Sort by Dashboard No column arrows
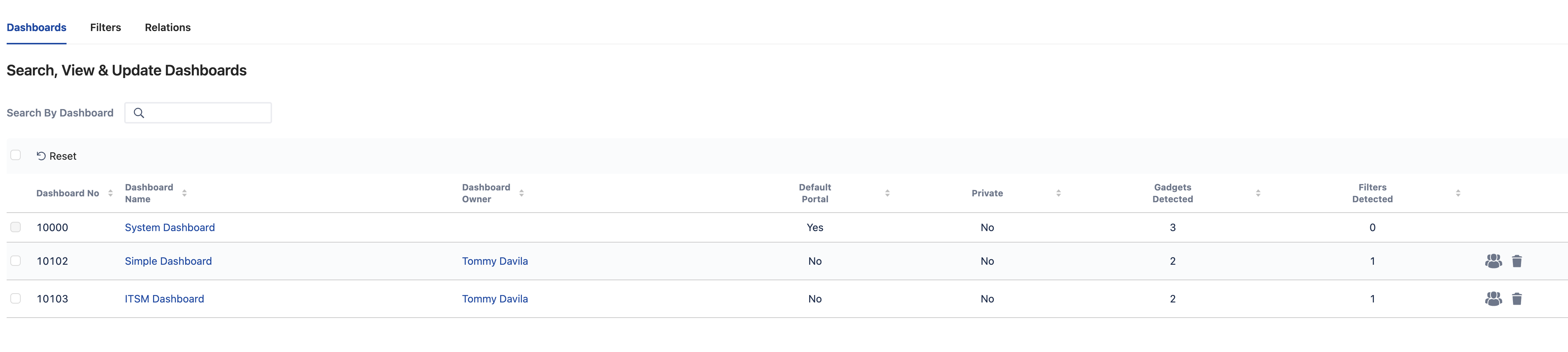The image size is (1568, 352). [110, 193]
